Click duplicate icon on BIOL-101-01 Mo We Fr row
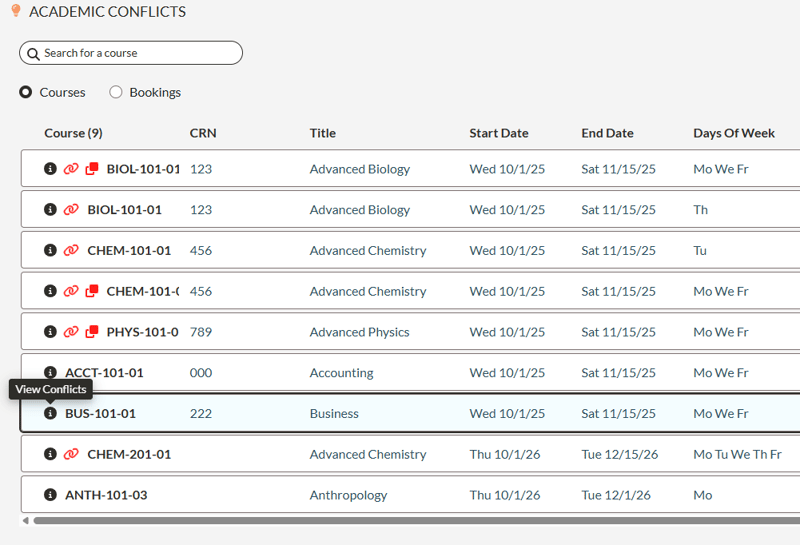 pos(92,169)
